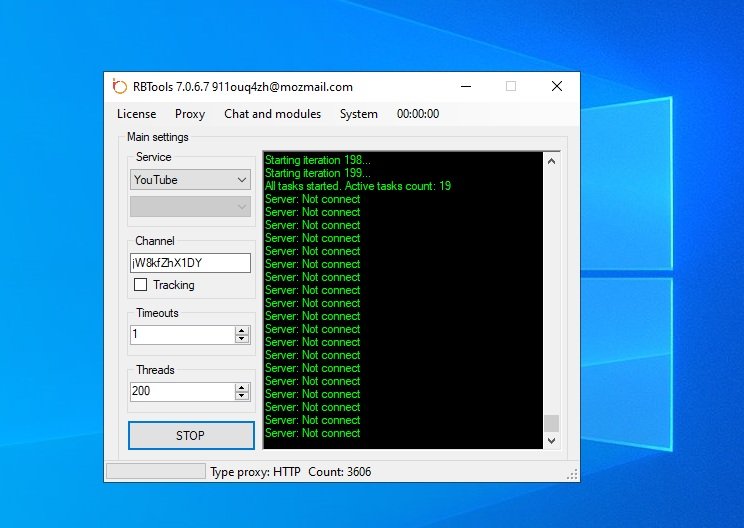Increase Timeouts with up arrow
Viewport: 744px width, 528px height.
[x=241, y=330]
